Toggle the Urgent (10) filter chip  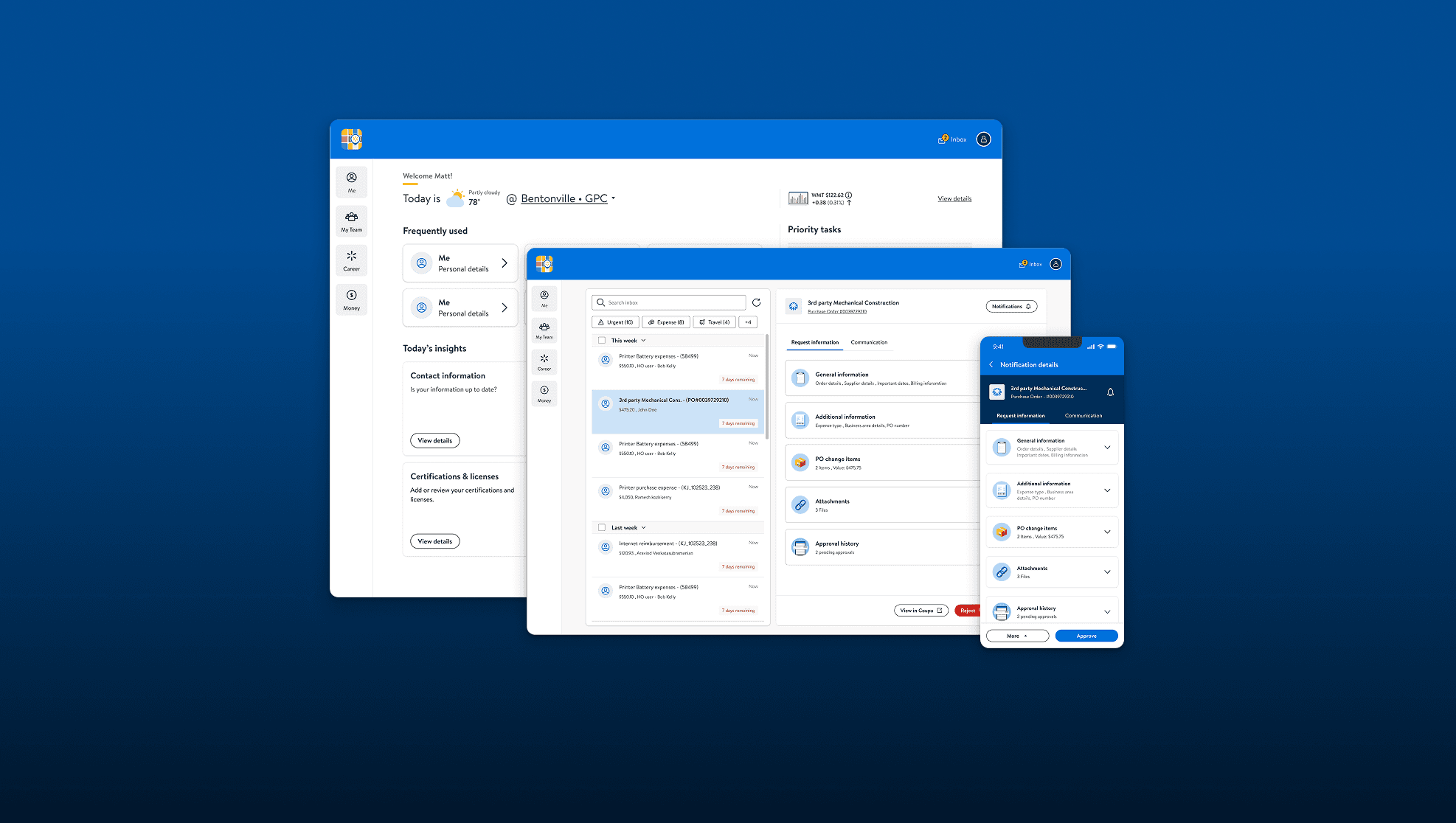point(615,322)
